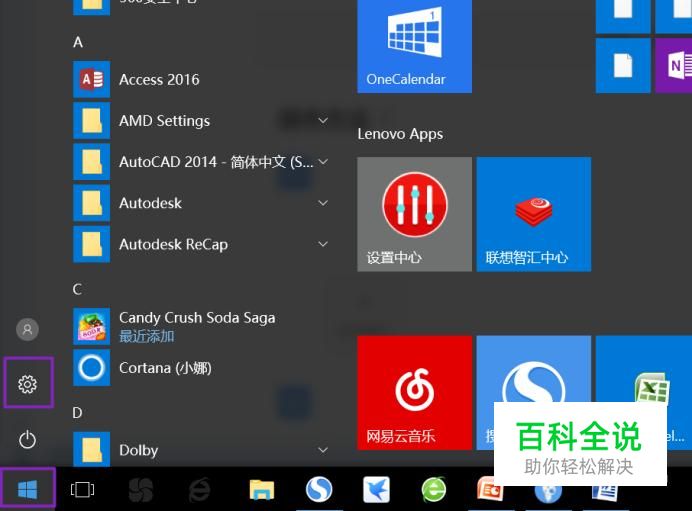
Task: Expand the Autodesk ReCap folder
Action: (x=323, y=244)
